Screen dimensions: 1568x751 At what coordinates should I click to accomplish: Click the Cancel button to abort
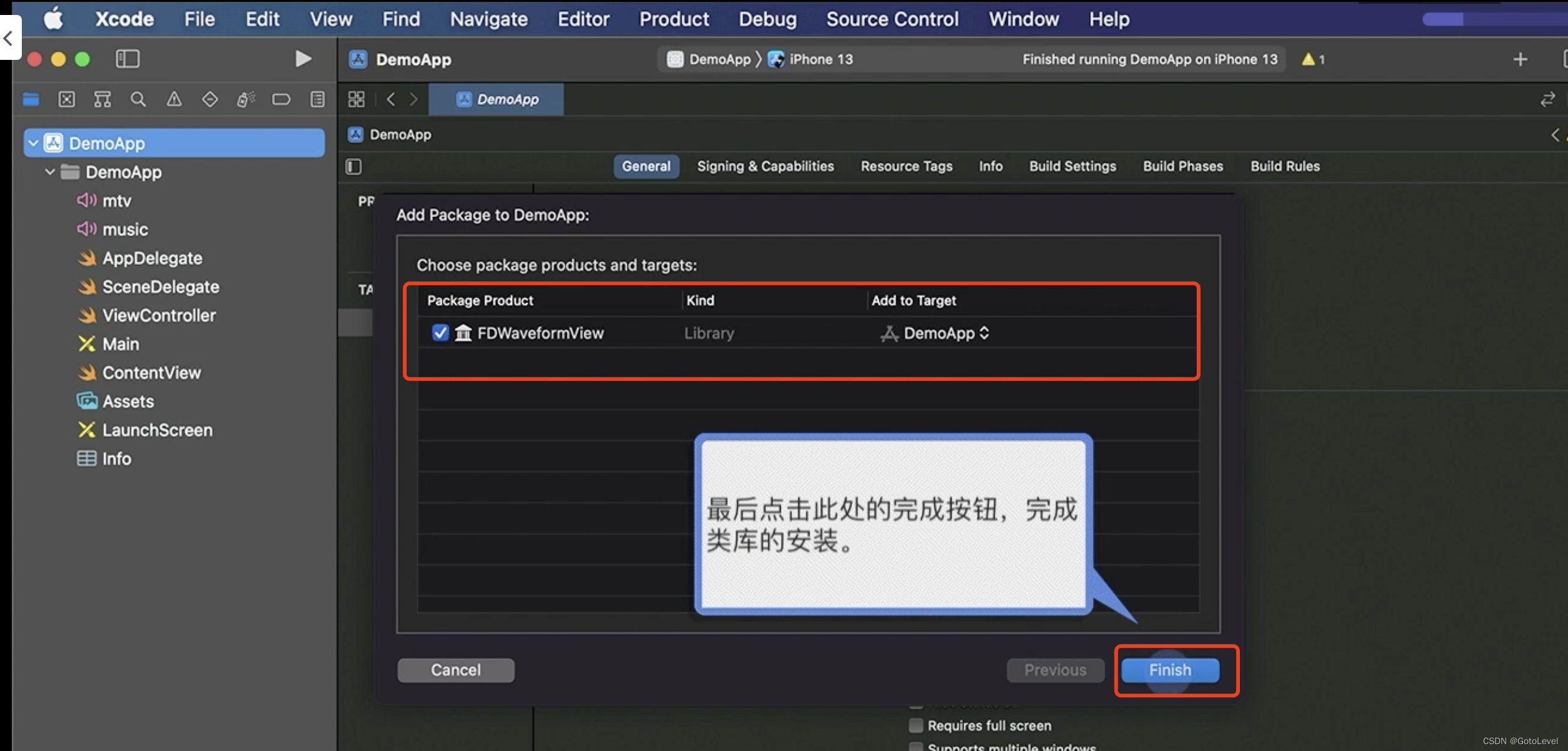tap(455, 669)
